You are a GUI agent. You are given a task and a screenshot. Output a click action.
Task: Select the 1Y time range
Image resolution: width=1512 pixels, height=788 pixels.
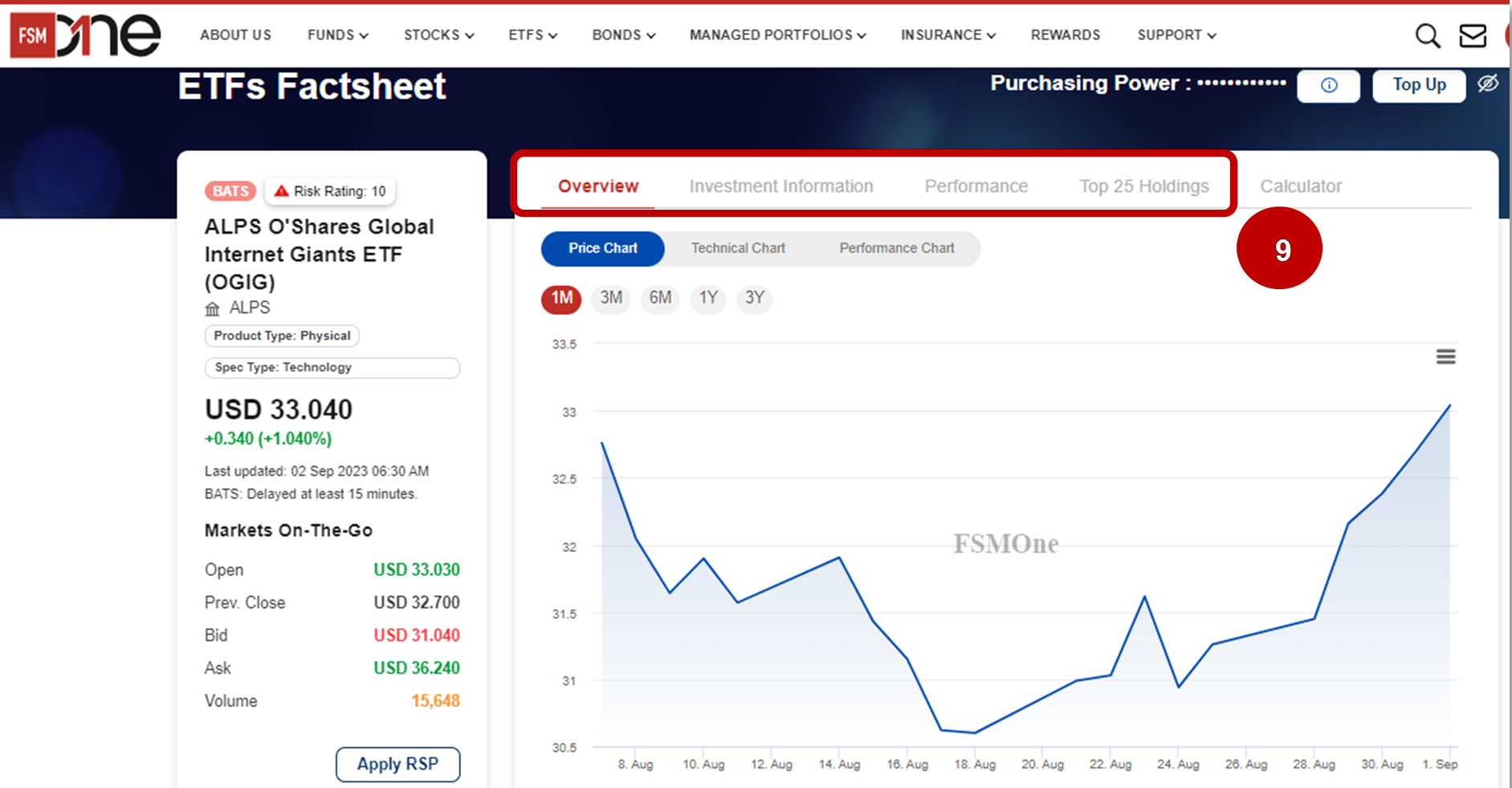[707, 299]
